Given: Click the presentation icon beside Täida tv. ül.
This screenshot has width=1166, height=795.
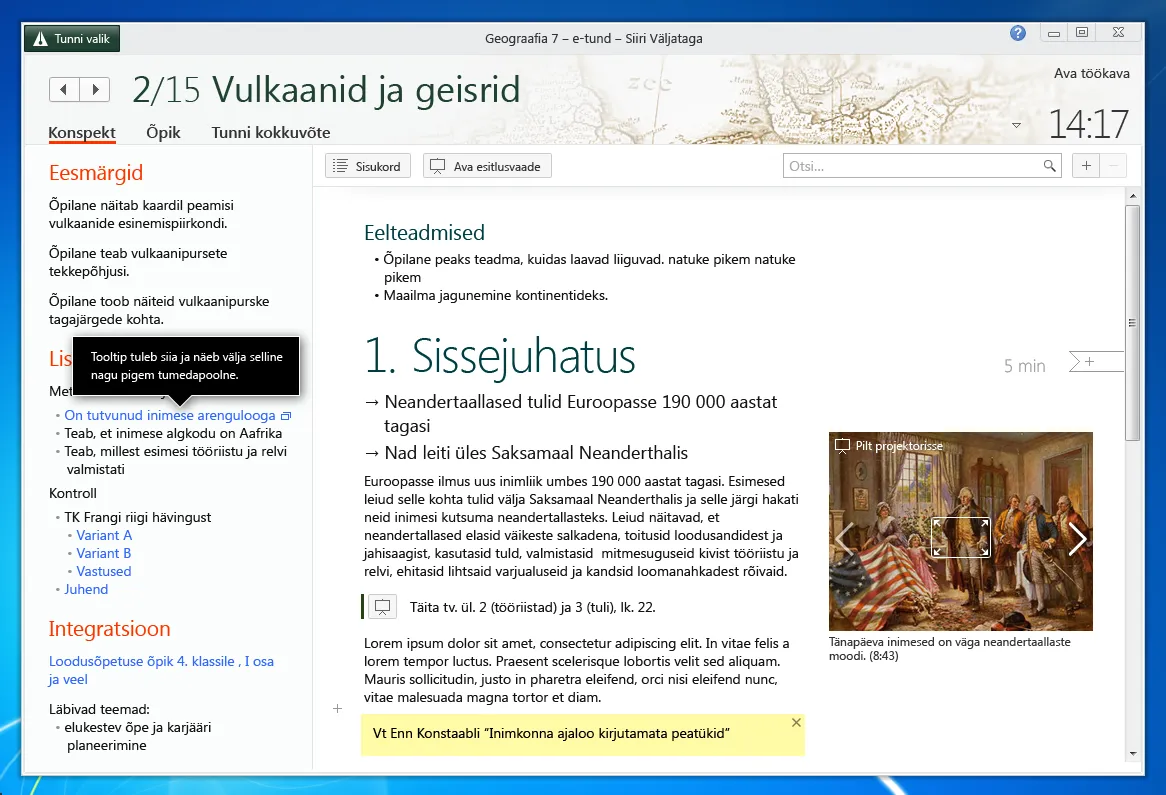Looking at the screenshot, I should [x=382, y=607].
